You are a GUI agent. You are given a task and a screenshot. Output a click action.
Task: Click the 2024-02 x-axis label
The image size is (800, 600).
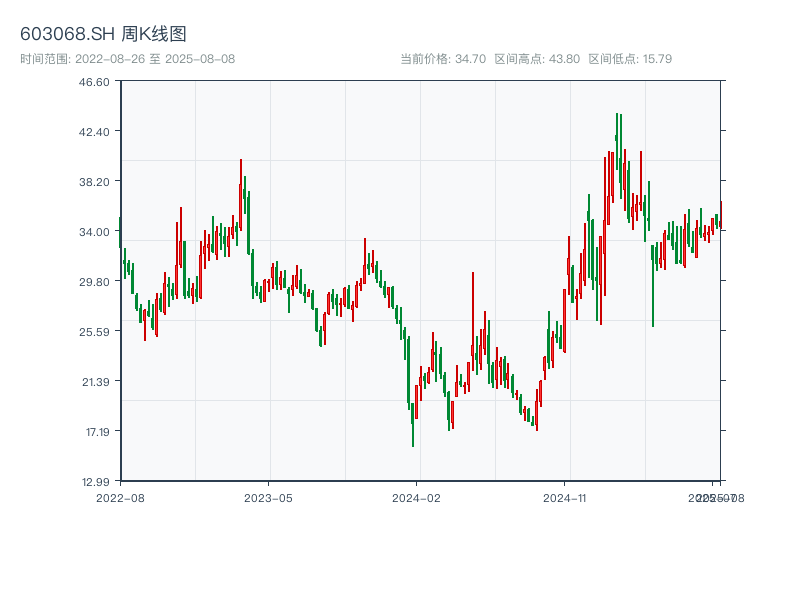pyautogui.click(x=416, y=498)
